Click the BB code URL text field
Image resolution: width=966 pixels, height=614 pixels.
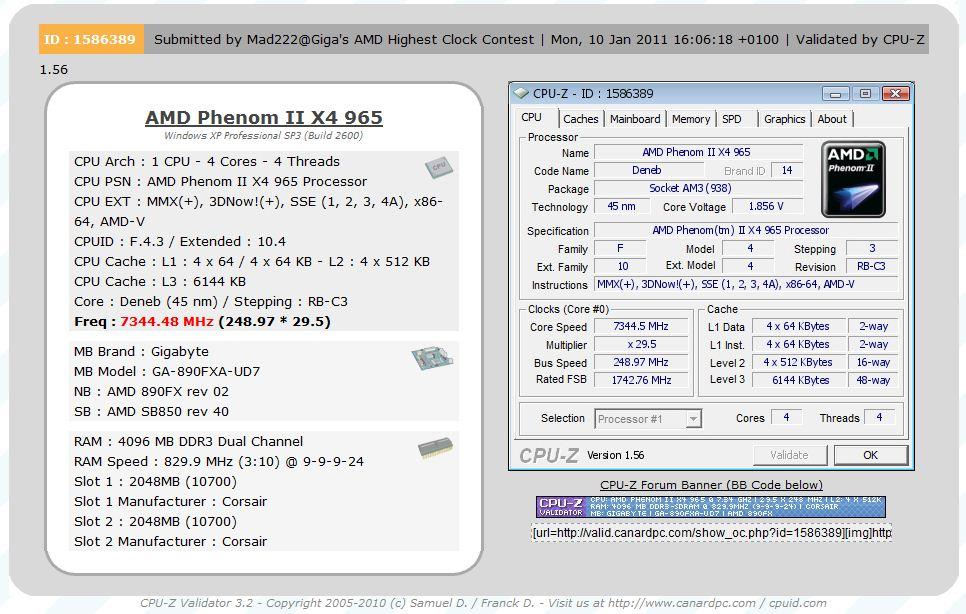[x=711, y=532]
